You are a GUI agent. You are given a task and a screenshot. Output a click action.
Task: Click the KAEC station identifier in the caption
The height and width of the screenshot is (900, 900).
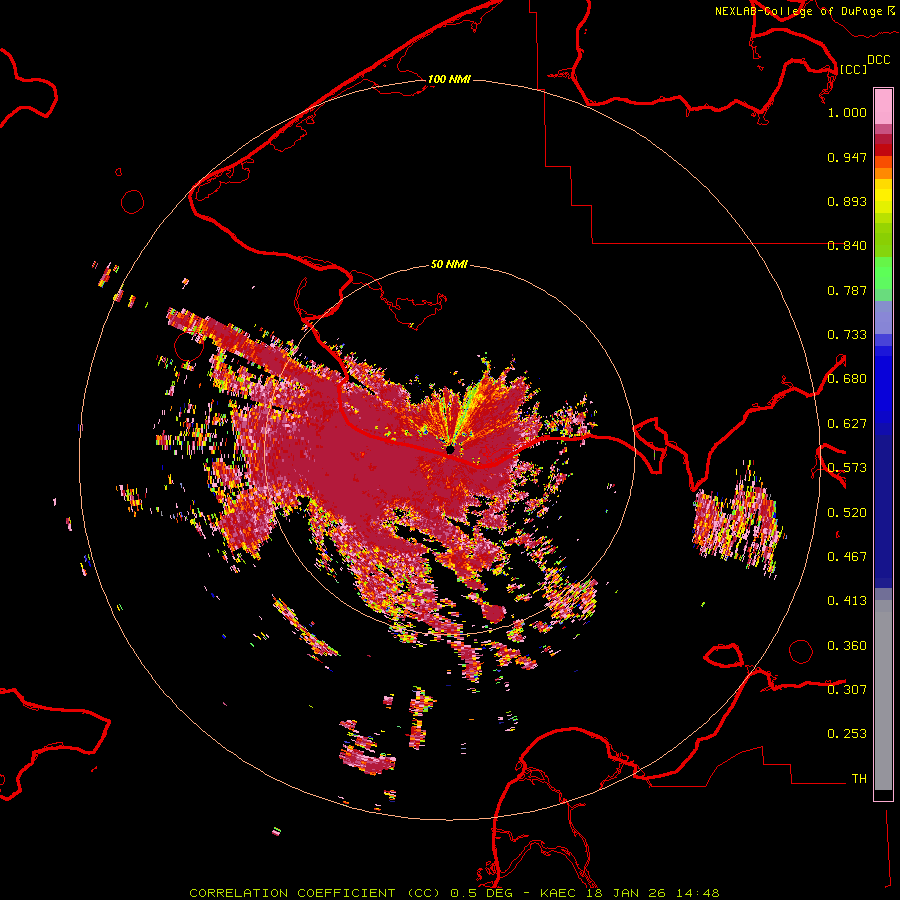[x=559, y=893]
